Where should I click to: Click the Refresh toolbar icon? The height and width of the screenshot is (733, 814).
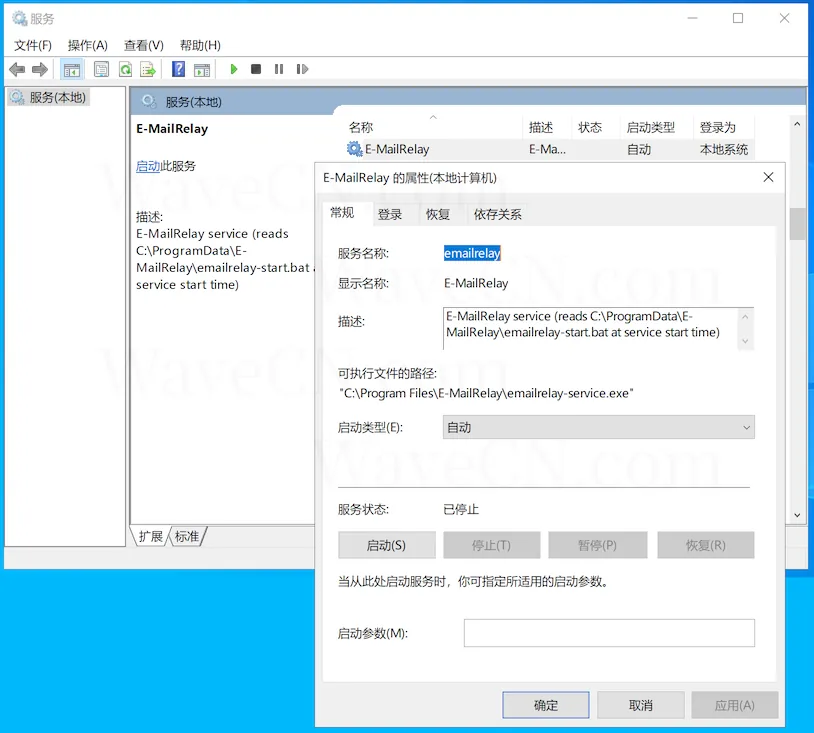(125, 69)
